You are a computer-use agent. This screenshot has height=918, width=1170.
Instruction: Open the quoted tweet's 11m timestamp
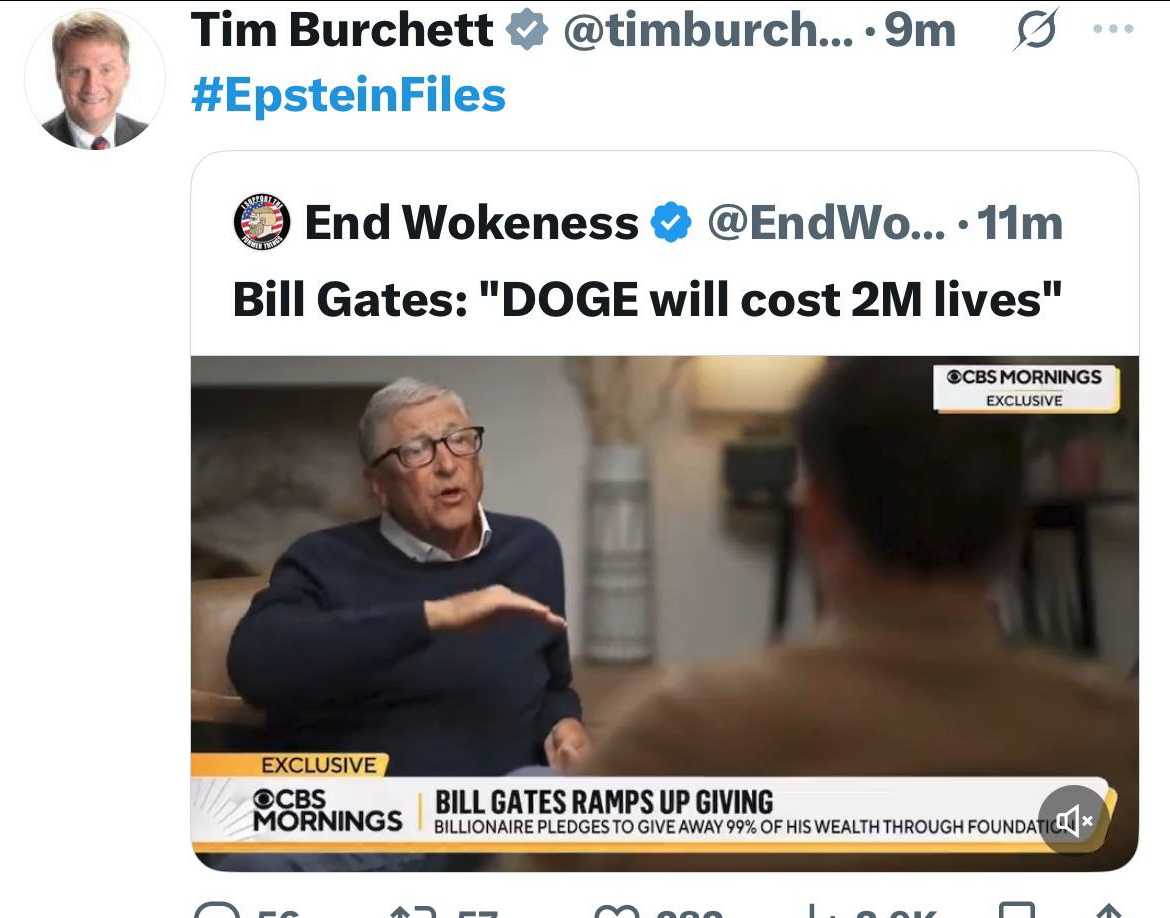1019,222
